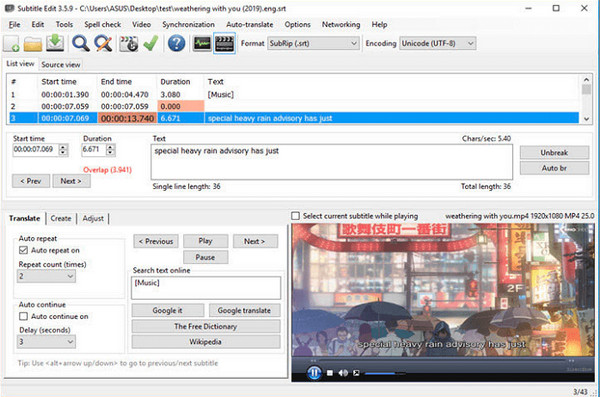Click the Google translate button

(245, 310)
